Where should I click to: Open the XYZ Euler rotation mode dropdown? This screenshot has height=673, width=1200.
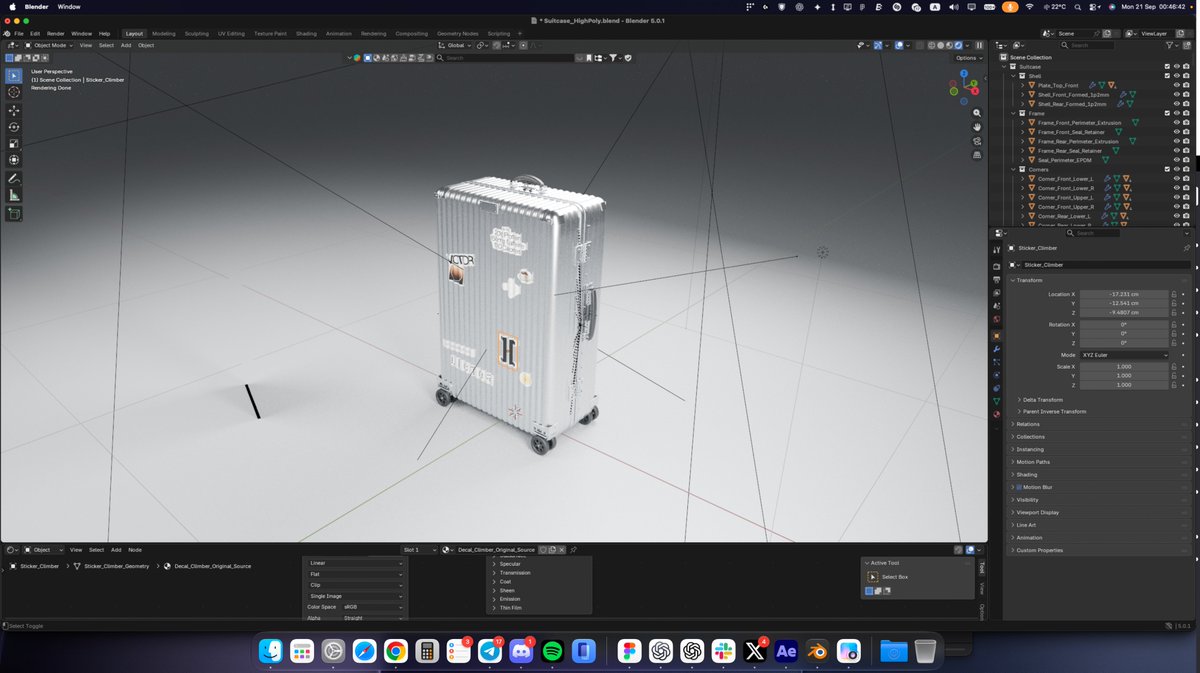[x=1124, y=355]
